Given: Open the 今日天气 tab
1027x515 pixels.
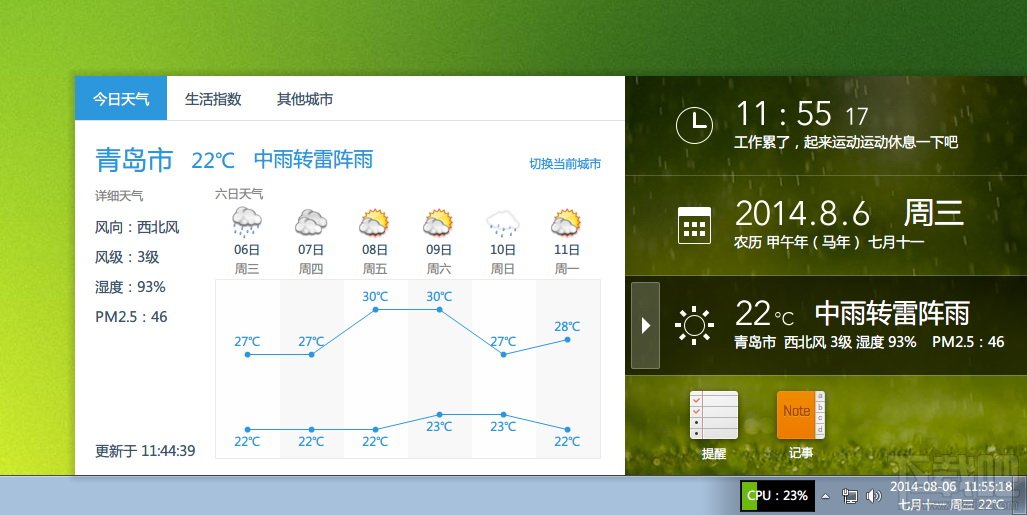Looking at the screenshot, I should [121, 98].
